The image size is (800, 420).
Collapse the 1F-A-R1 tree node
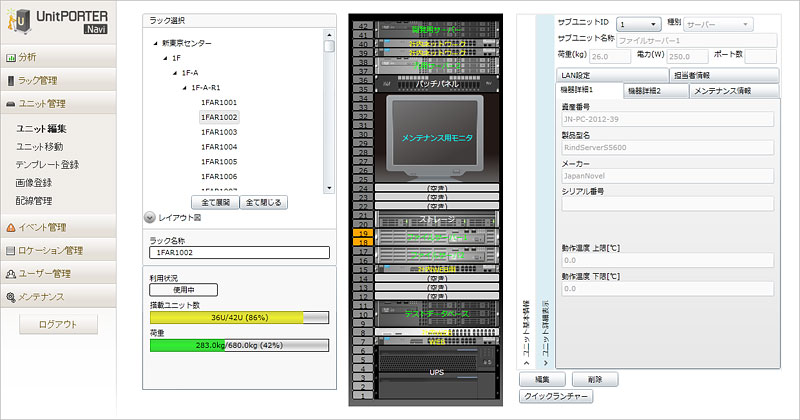[185, 88]
